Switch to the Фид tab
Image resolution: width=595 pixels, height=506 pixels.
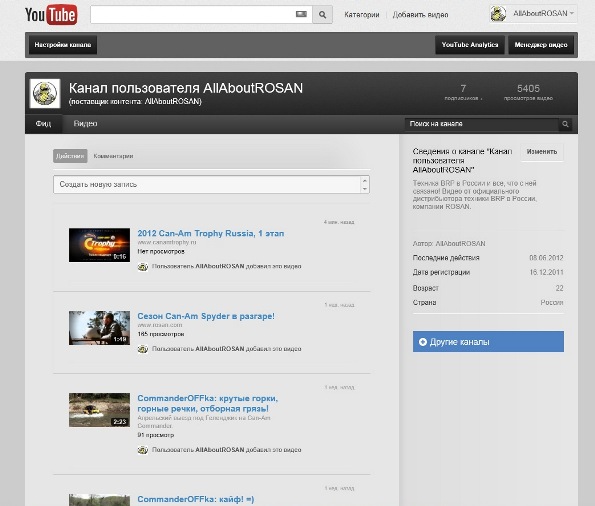pyautogui.click(x=43, y=124)
